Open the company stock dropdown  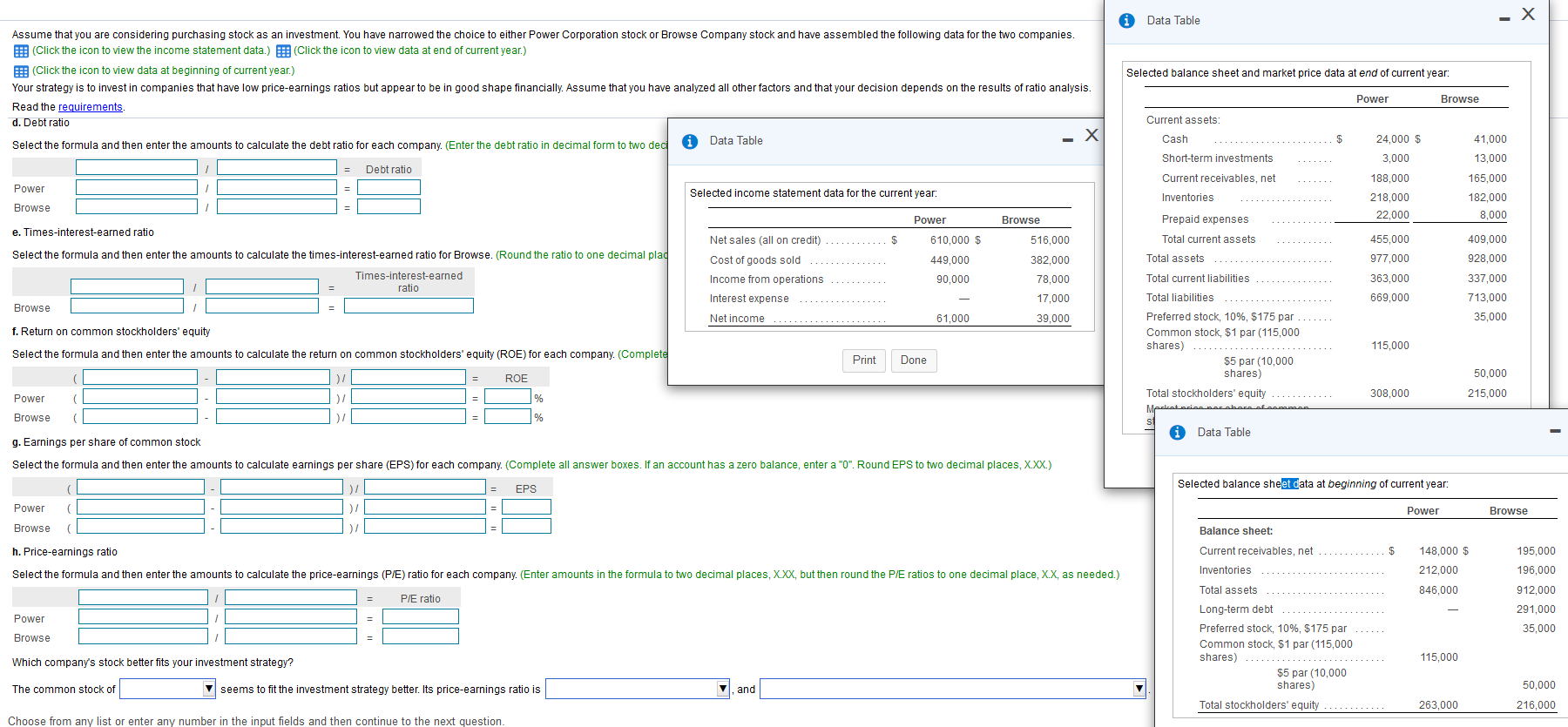pos(167,689)
